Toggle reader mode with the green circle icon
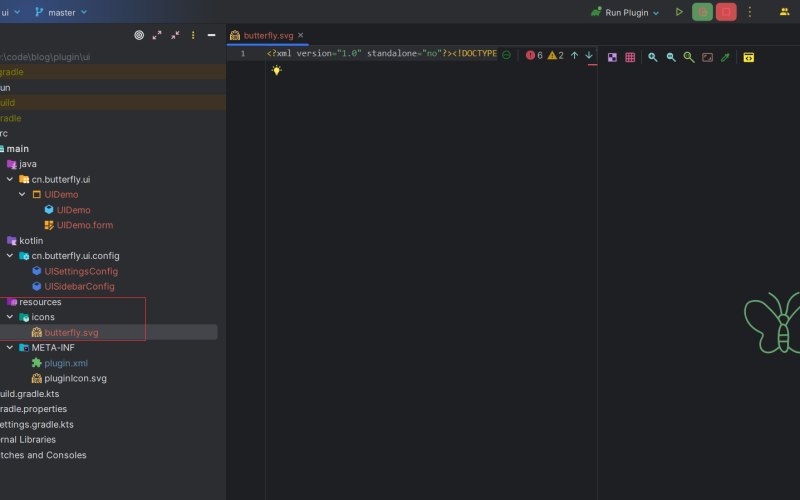Viewport: 800px width, 500px height. coord(506,55)
